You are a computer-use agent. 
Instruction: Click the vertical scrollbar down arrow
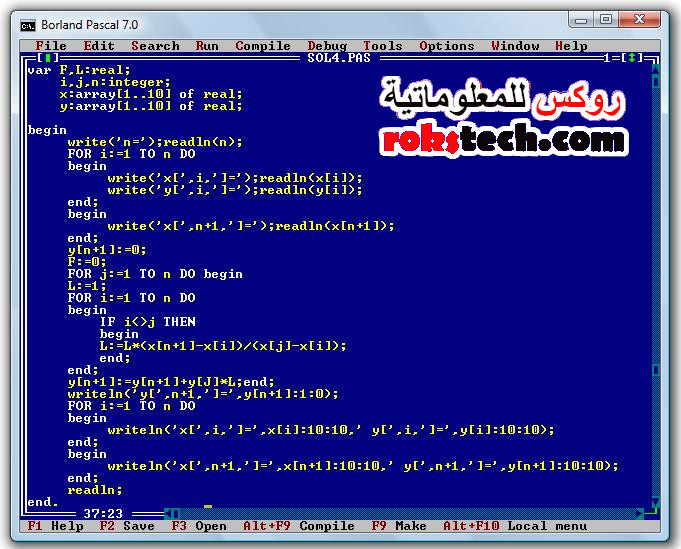point(656,502)
